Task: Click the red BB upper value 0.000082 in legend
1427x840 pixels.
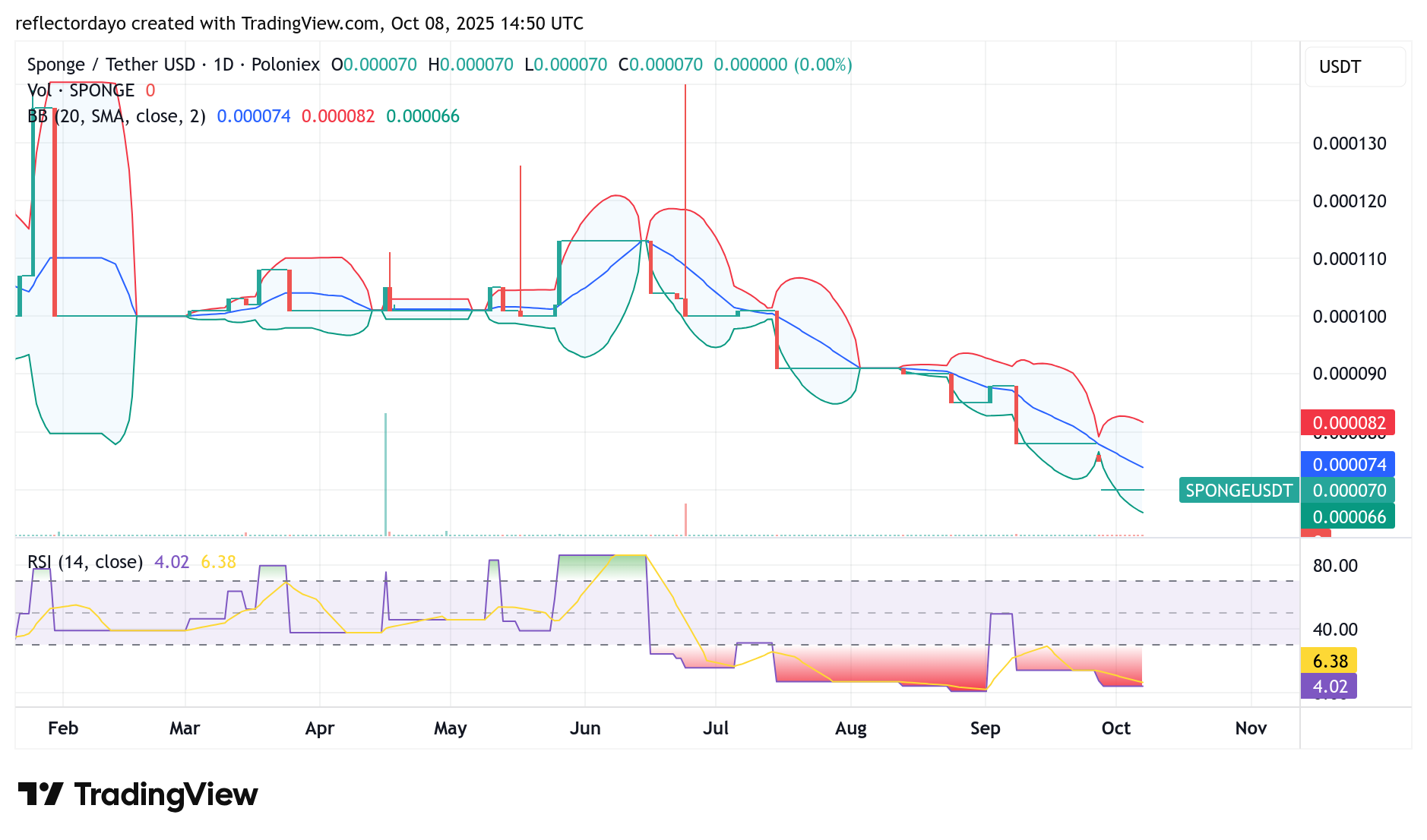Action: (x=338, y=116)
